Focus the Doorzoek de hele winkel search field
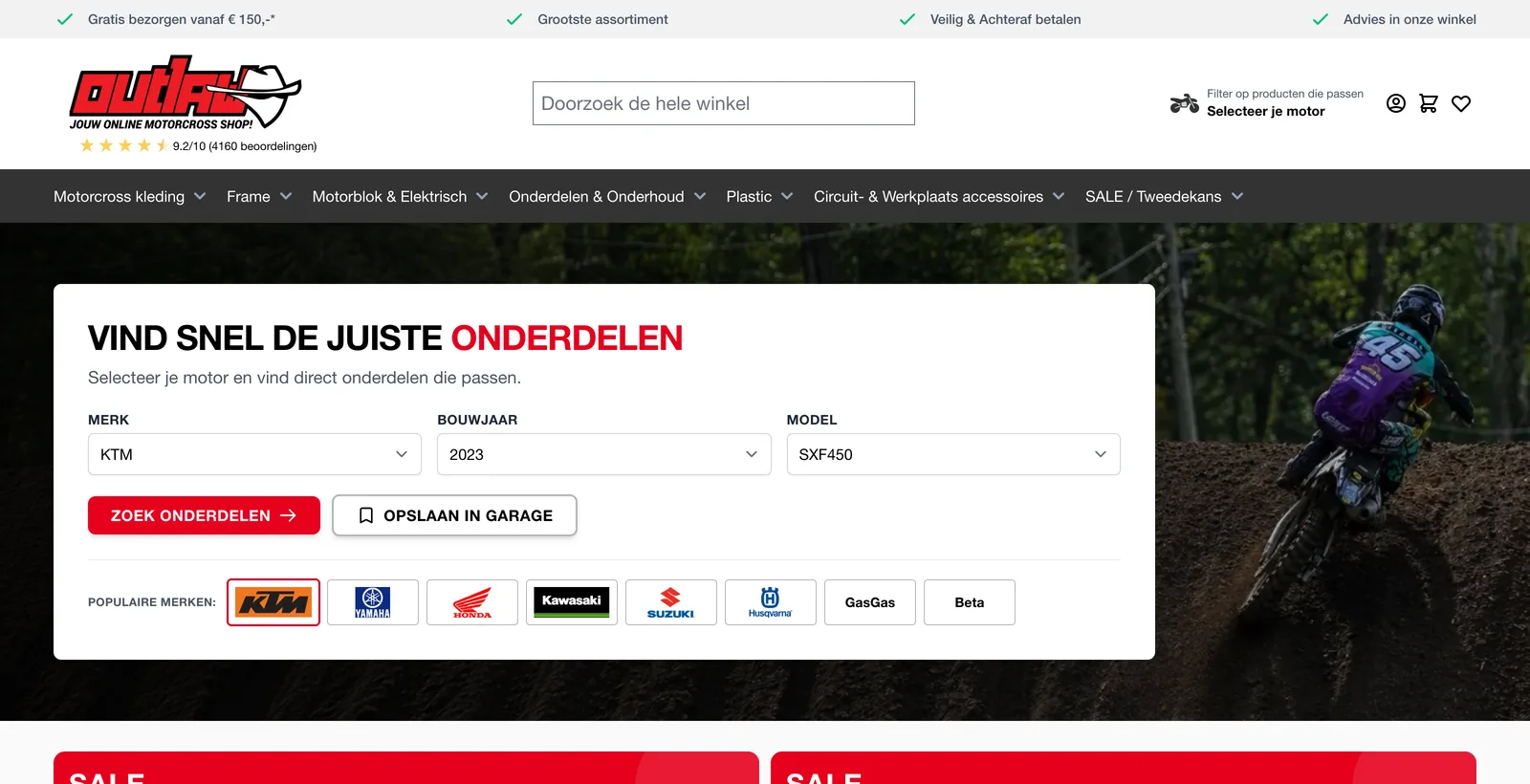 point(724,103)
